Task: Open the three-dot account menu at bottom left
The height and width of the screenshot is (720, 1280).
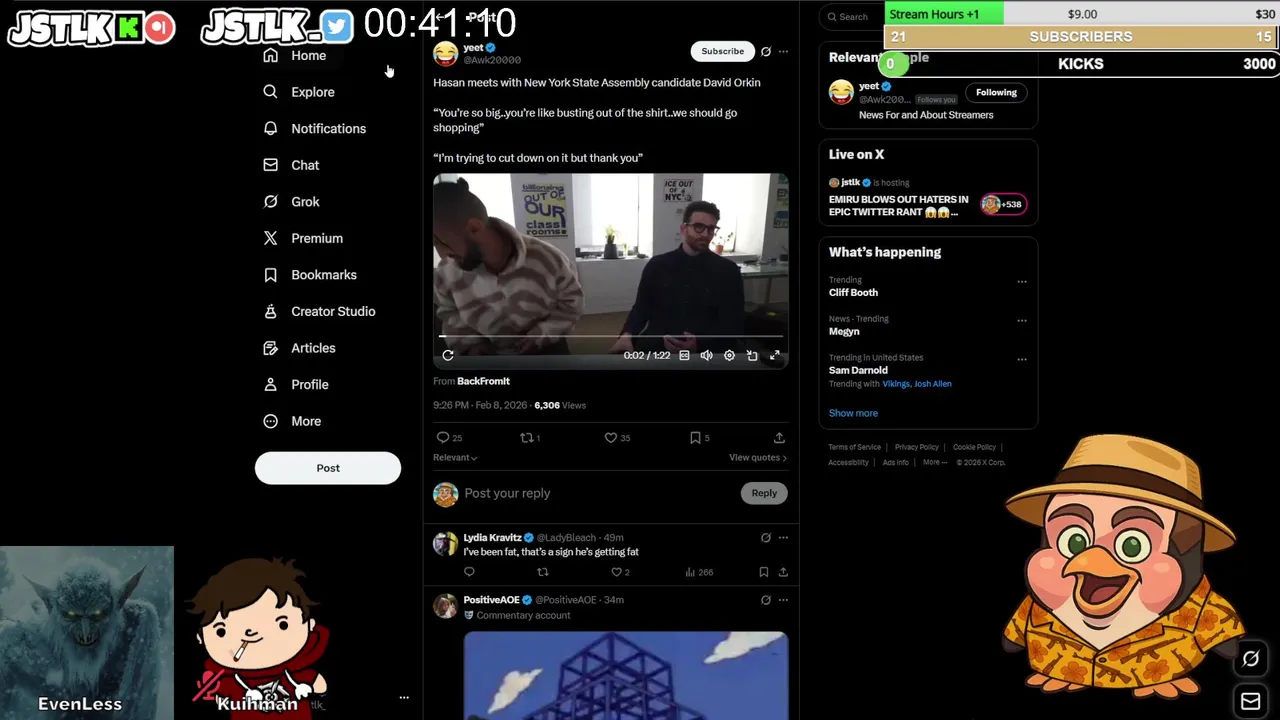Action: tap(404, 697)
